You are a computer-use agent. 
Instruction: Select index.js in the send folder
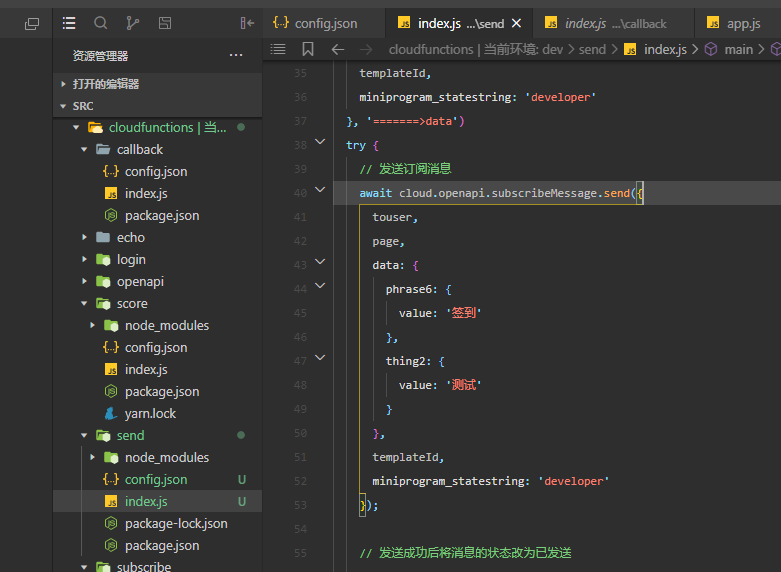pyautogui.click(x=157, y=501)
